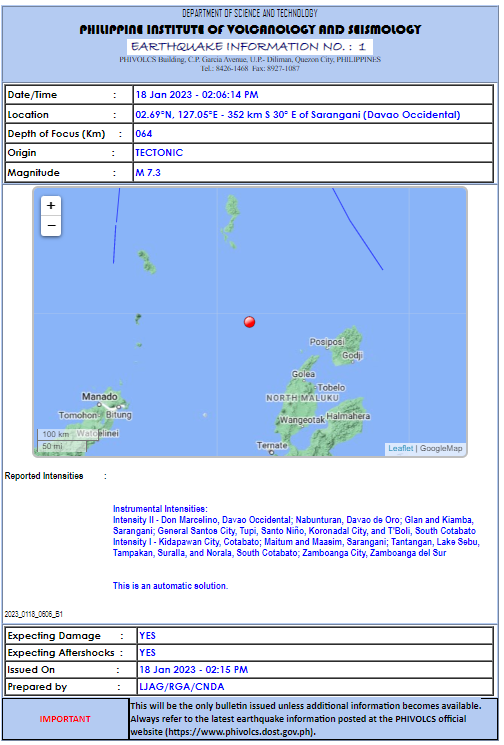Click the Origin row label
This screenshot has height=745, width=504.
22,153
